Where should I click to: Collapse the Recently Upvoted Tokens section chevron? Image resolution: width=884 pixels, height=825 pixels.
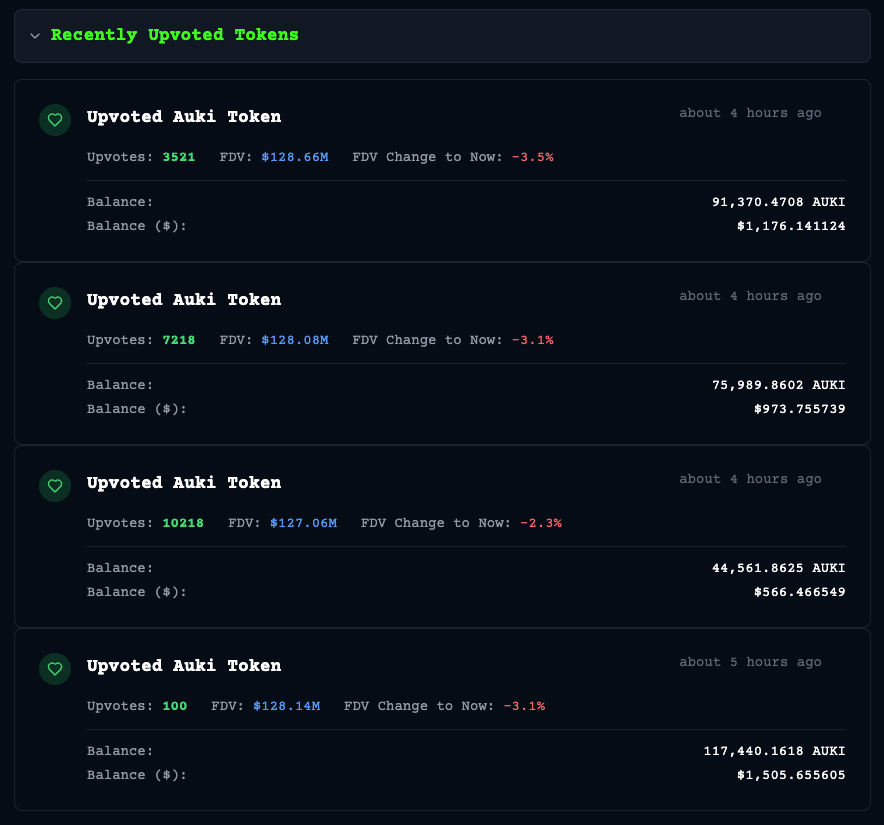coord(35,36)
